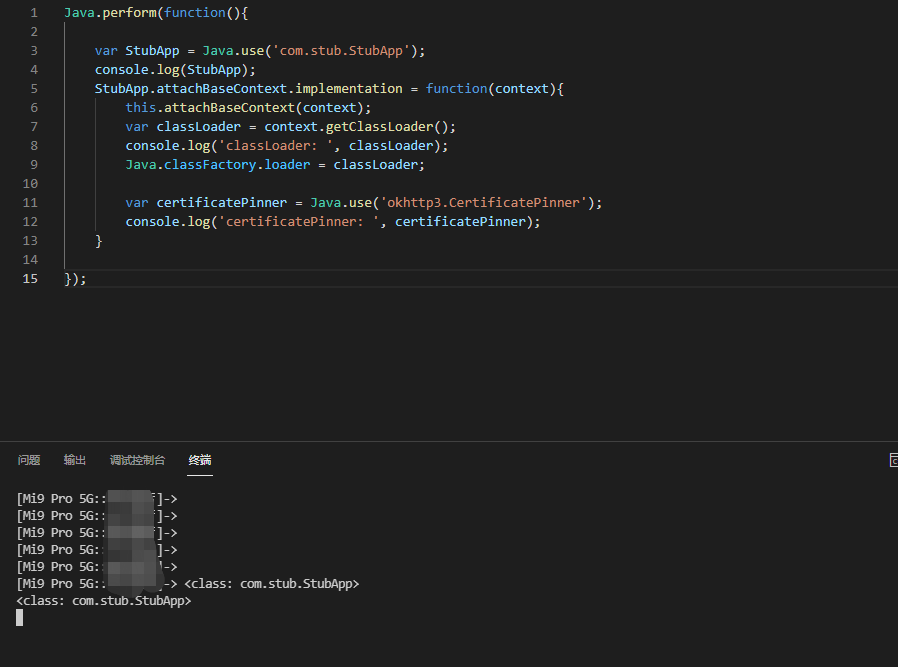The image size is (898, 667).
Task: Click line number 10 in the gutter
Action: click(x=30, y=184)
